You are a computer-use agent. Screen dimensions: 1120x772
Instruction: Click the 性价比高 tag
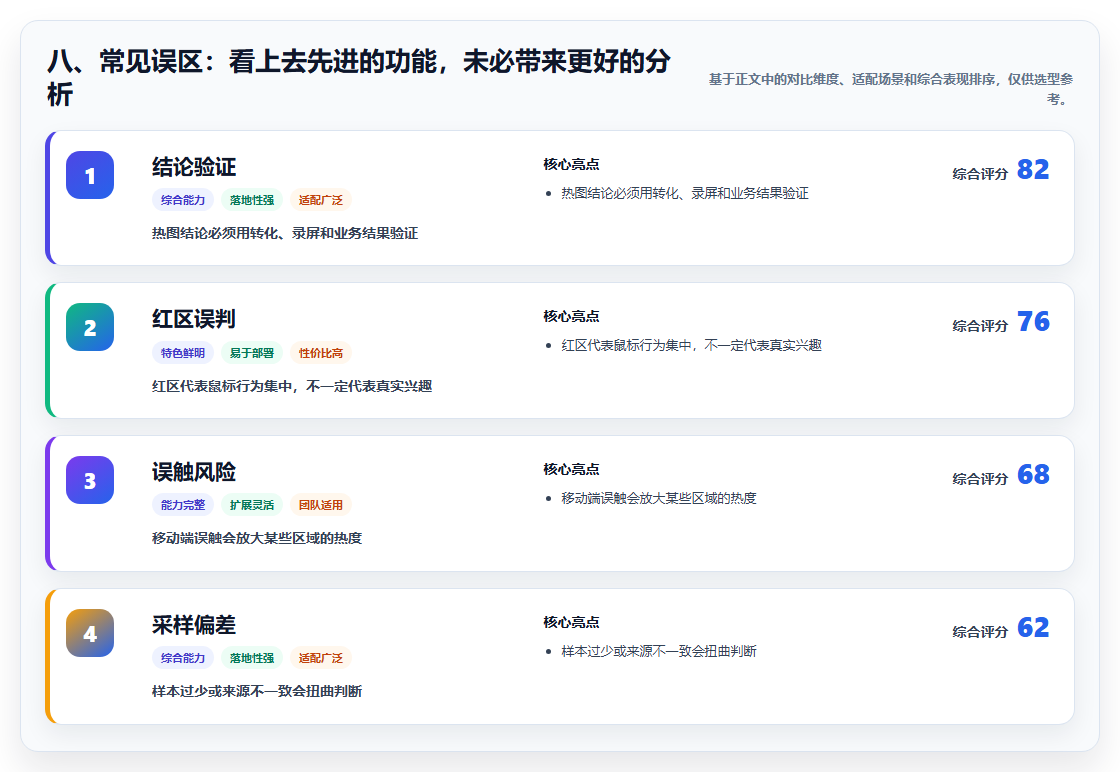click(x=321, y=353)
